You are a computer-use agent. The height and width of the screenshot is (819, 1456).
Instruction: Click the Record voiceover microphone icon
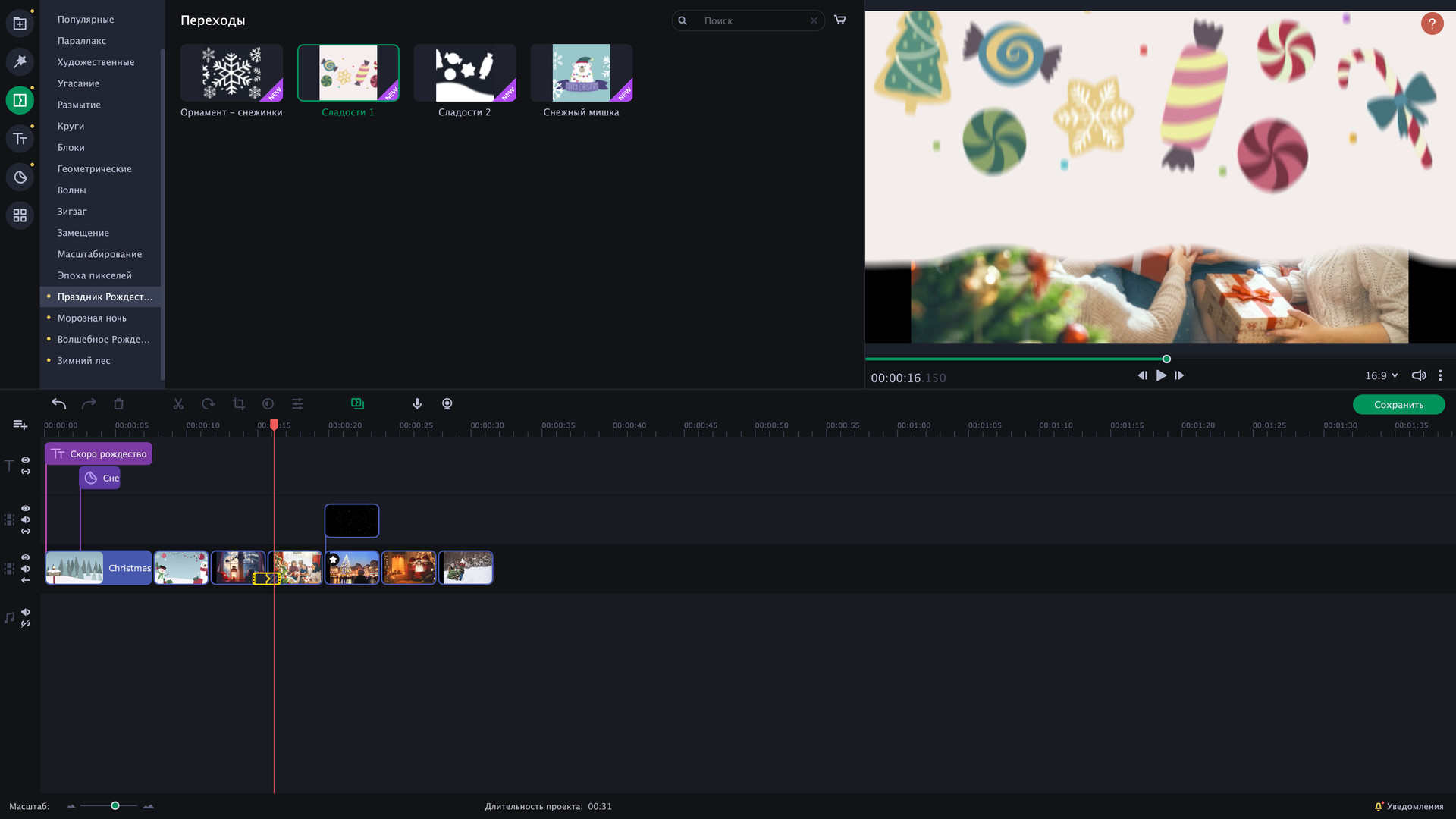coord(417,404)
